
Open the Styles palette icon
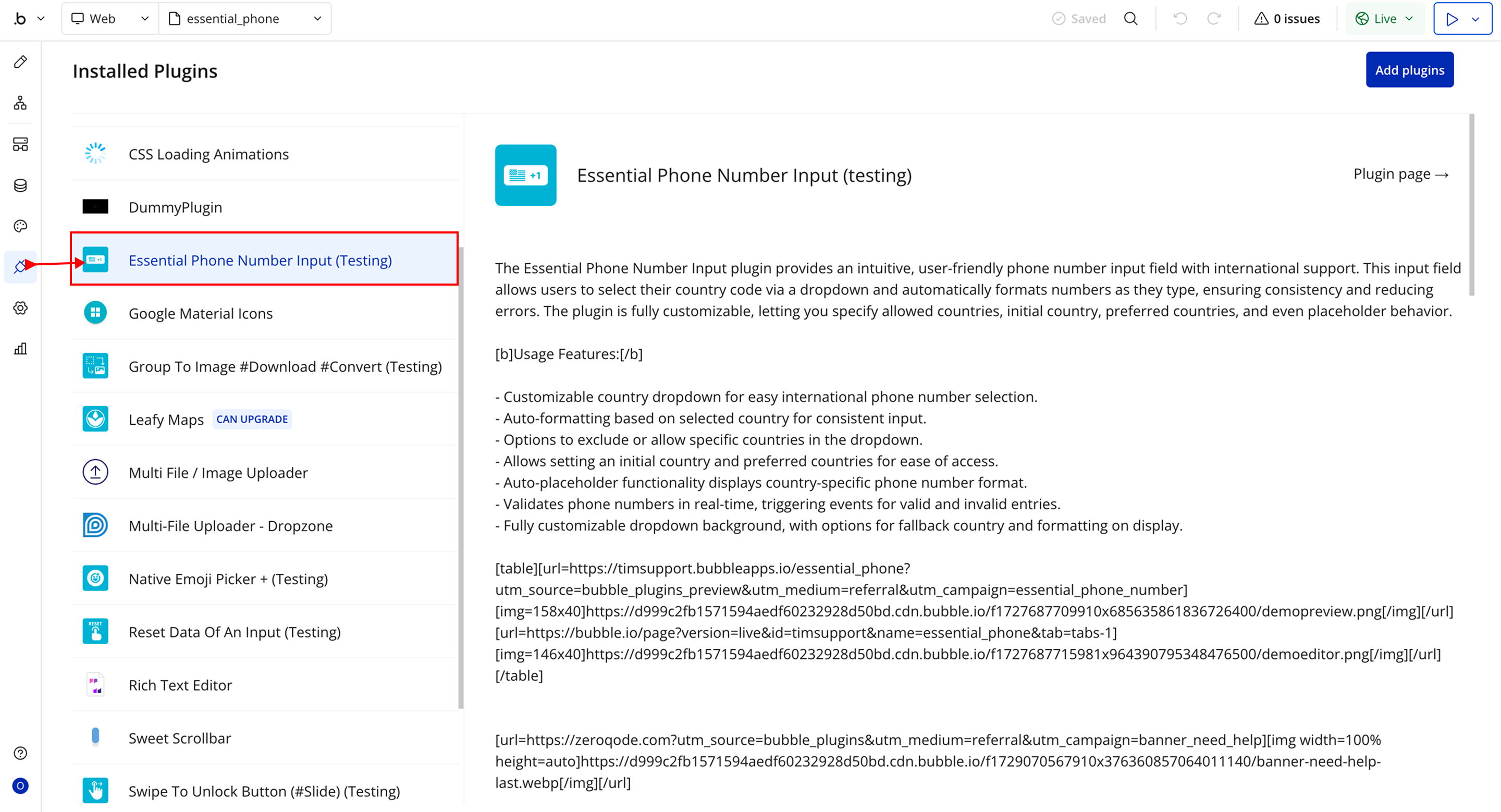pos(20,226)
